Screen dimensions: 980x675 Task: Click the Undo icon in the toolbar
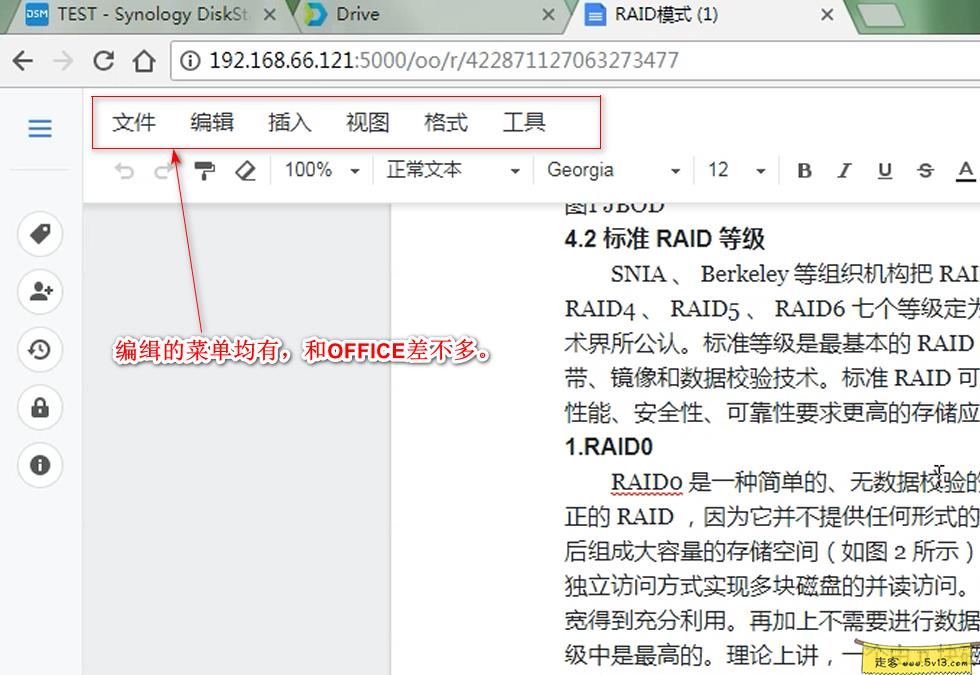[x=124, y=170]
